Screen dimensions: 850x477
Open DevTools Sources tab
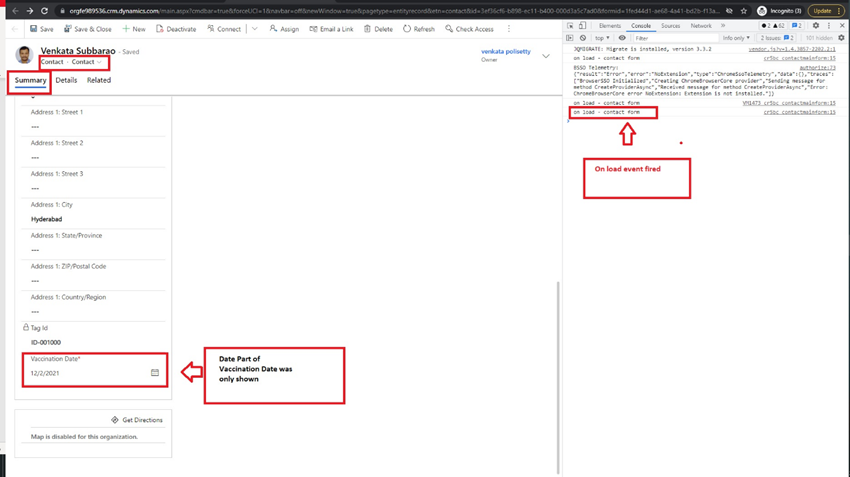click(x=671, y=26)
